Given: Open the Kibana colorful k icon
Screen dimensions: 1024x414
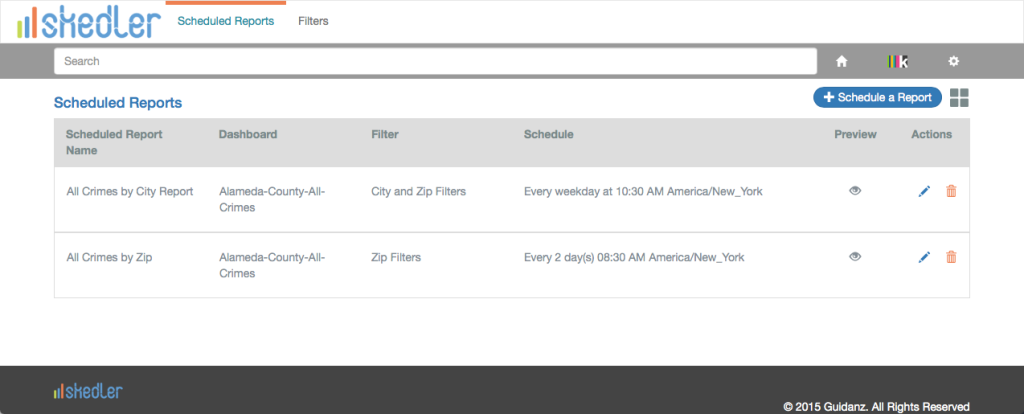Looking at the screenshot, I should (898, 61).
